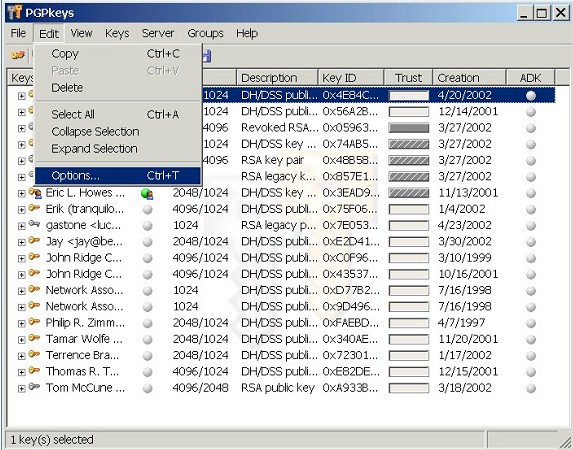Click the PGPkeys title bar icon
The height and width of the screenshot is (450, 573).
(15, 13)
